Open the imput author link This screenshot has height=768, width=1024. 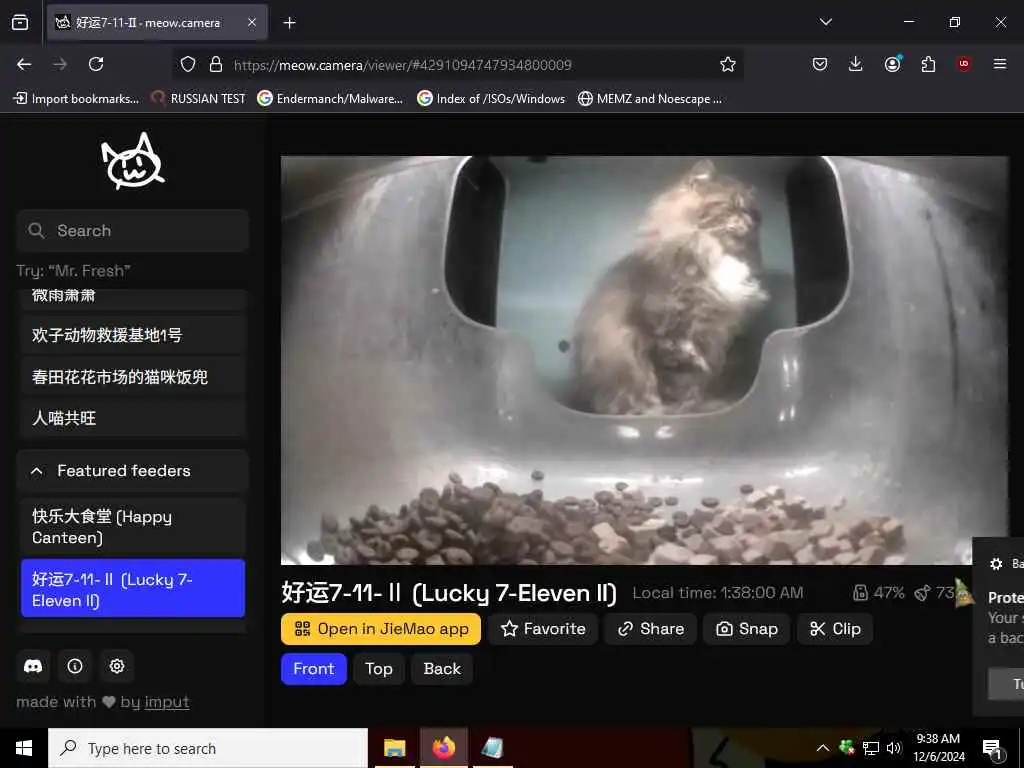pyautogui.click(x=167, y=702)
